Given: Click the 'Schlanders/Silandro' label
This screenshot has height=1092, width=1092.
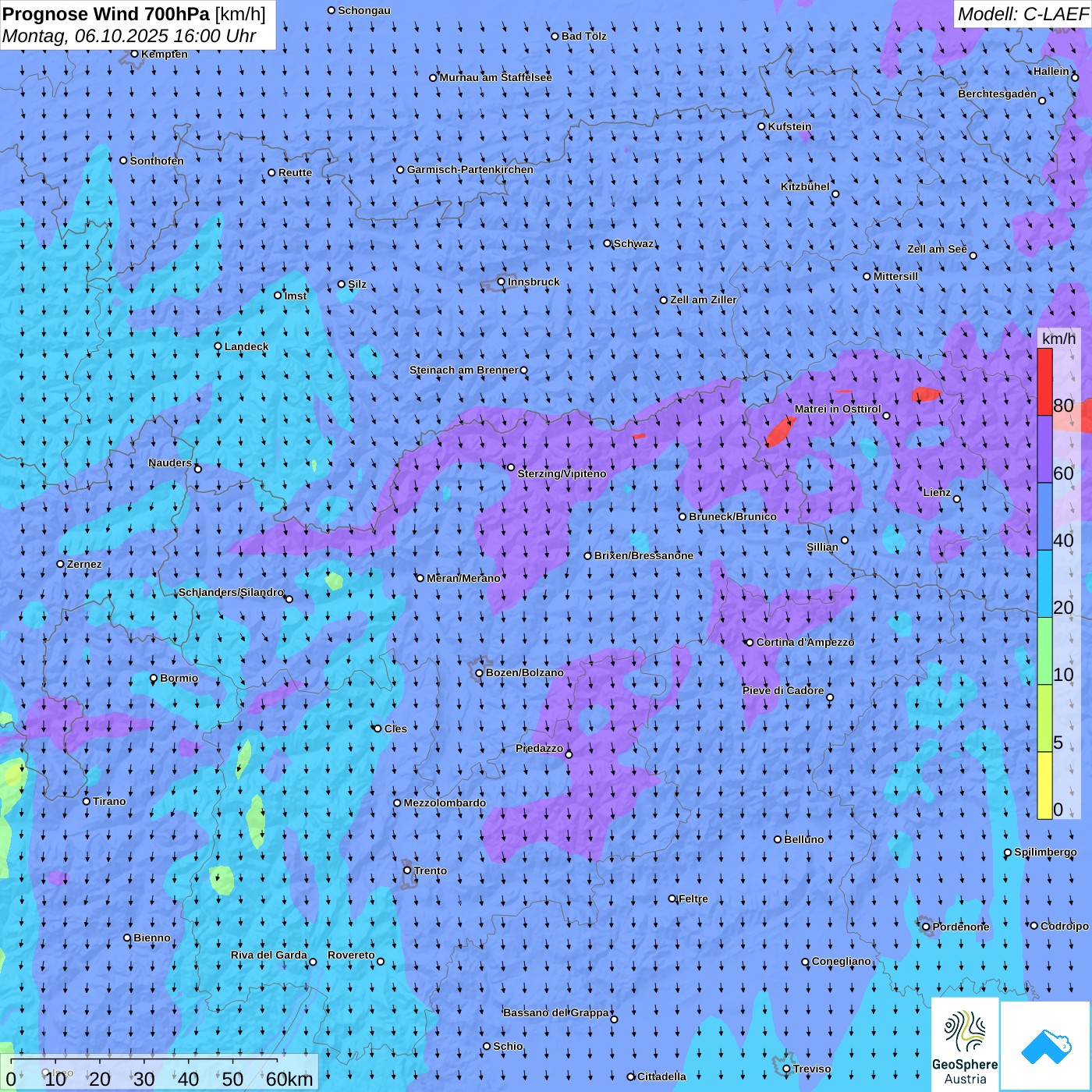Looking at the screenshot, I should 231,592.
